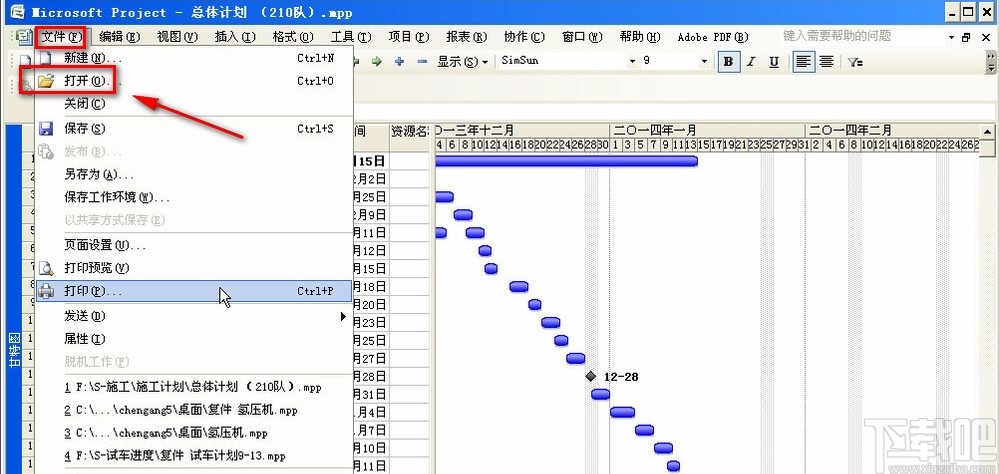The height and width of the screenshot is (474, 999).
Task: Click the printer icon in menu
Action: pyautogui.click(x=46, y=291)
